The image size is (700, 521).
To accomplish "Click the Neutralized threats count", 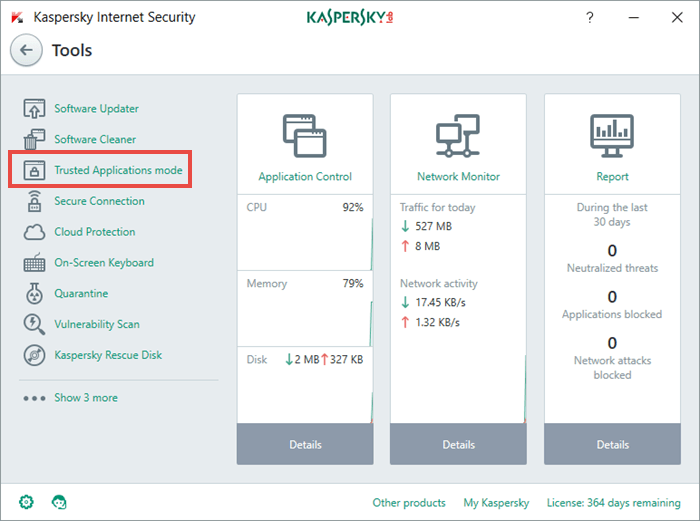I will pyautogui.click(x=612, y=250).
